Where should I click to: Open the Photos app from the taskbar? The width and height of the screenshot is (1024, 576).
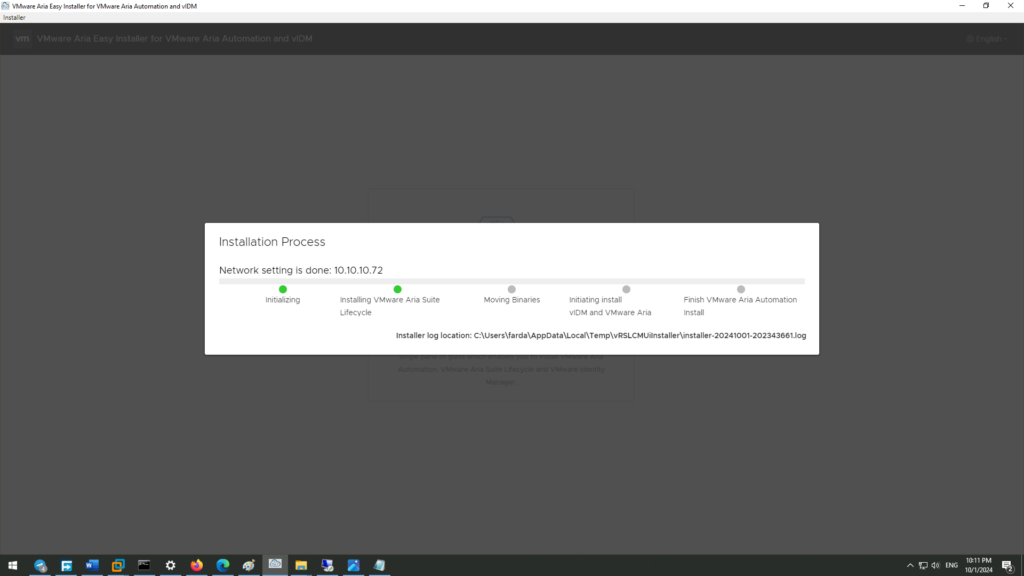pos(353,566)
